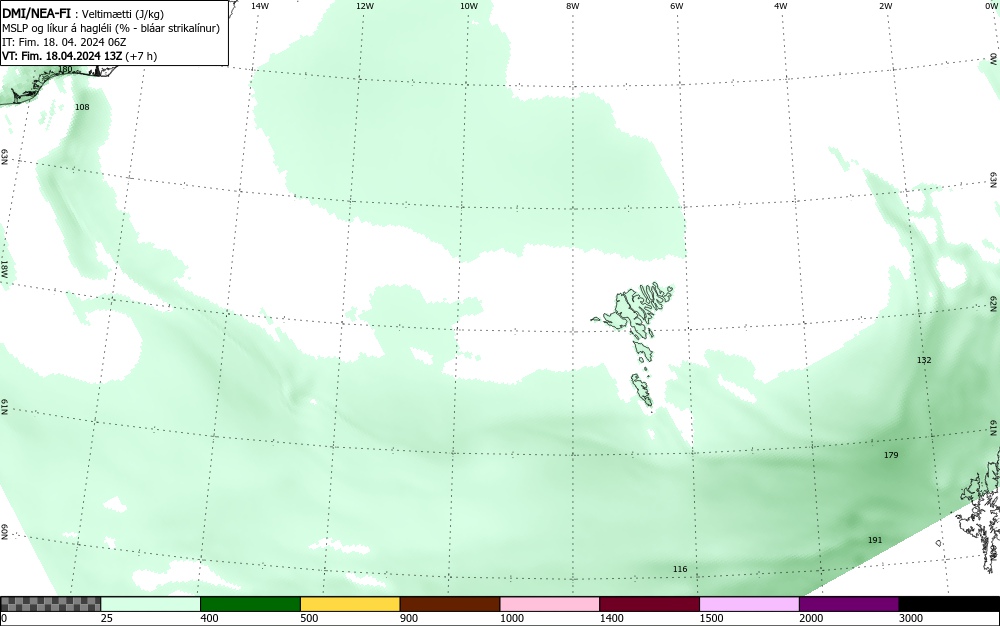This screenshot has width=1000, height=626.
Task: Click the light green 25-400 legend swatch
Action: click(151, 604)
